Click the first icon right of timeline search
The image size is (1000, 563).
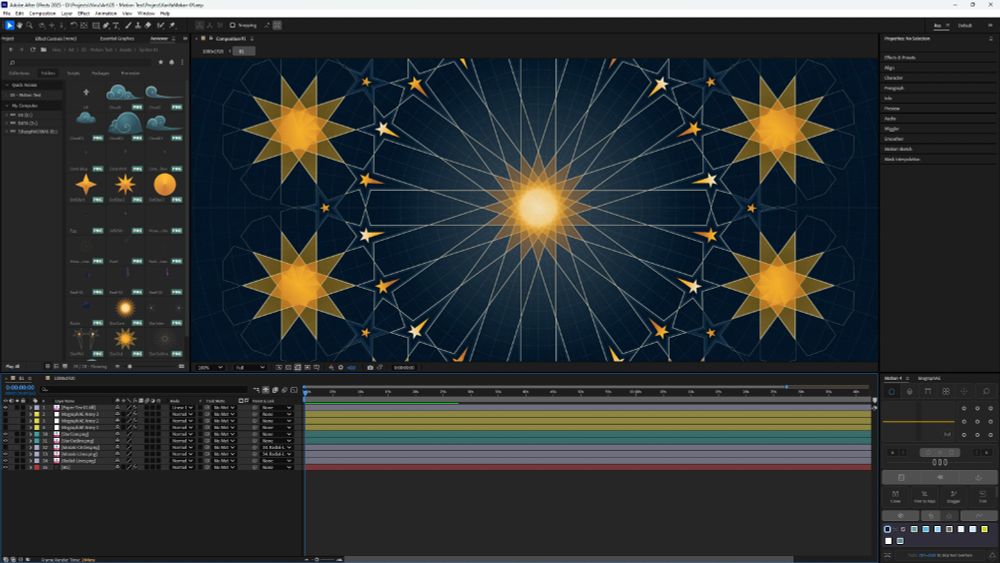pyautogui.click(x=256, y=390)
